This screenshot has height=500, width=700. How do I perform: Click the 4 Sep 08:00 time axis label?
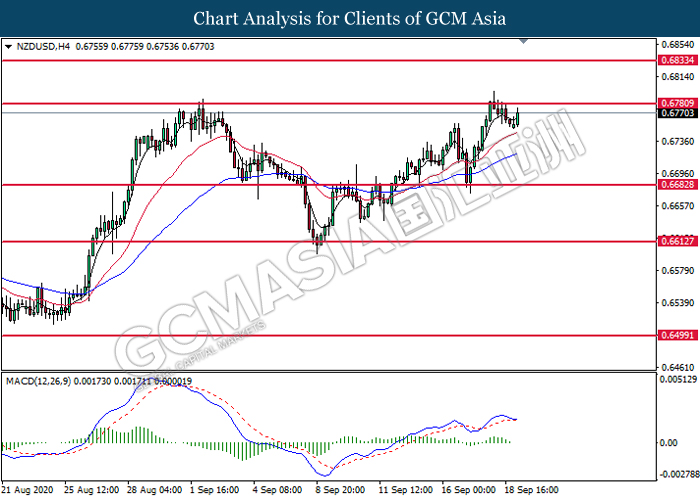(x=278, y=490)
